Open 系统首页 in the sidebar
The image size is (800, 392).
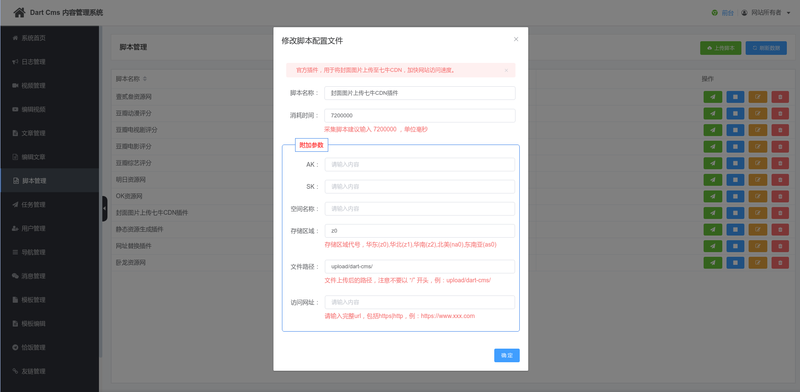click(49, 38)
